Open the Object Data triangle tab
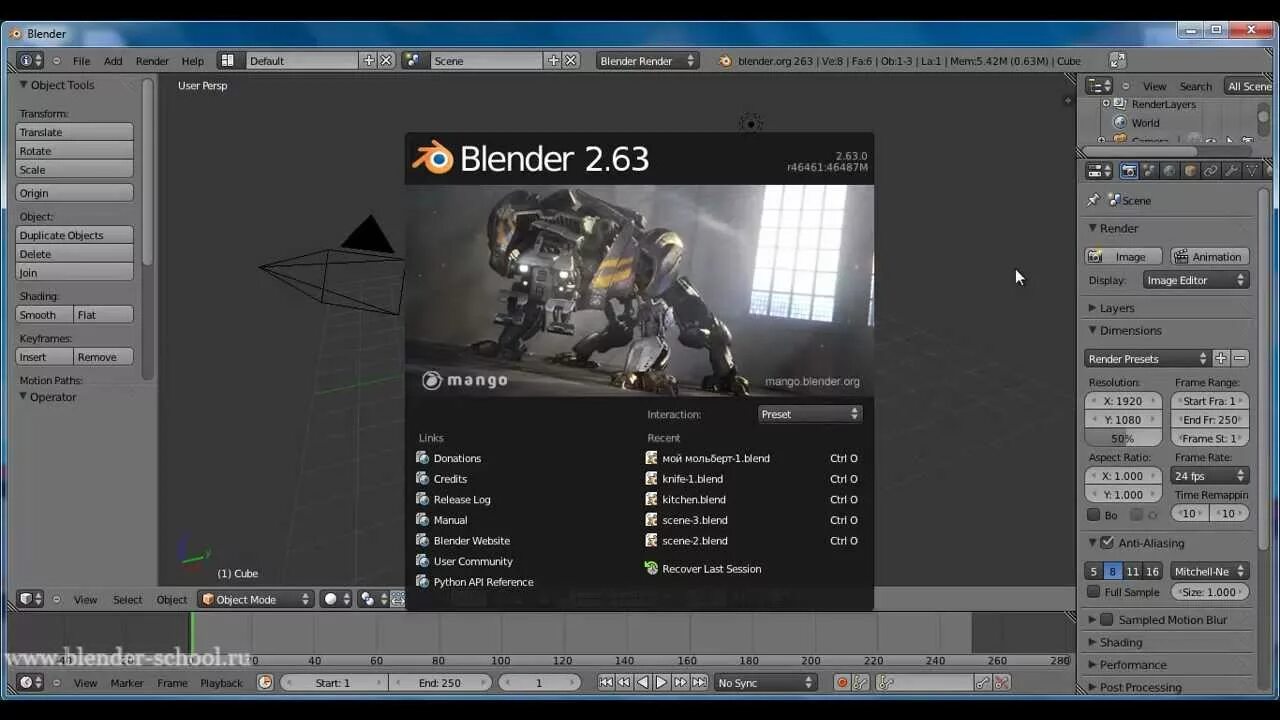Viewport: 1280px width, 720px height. [x=1251, y=171]
